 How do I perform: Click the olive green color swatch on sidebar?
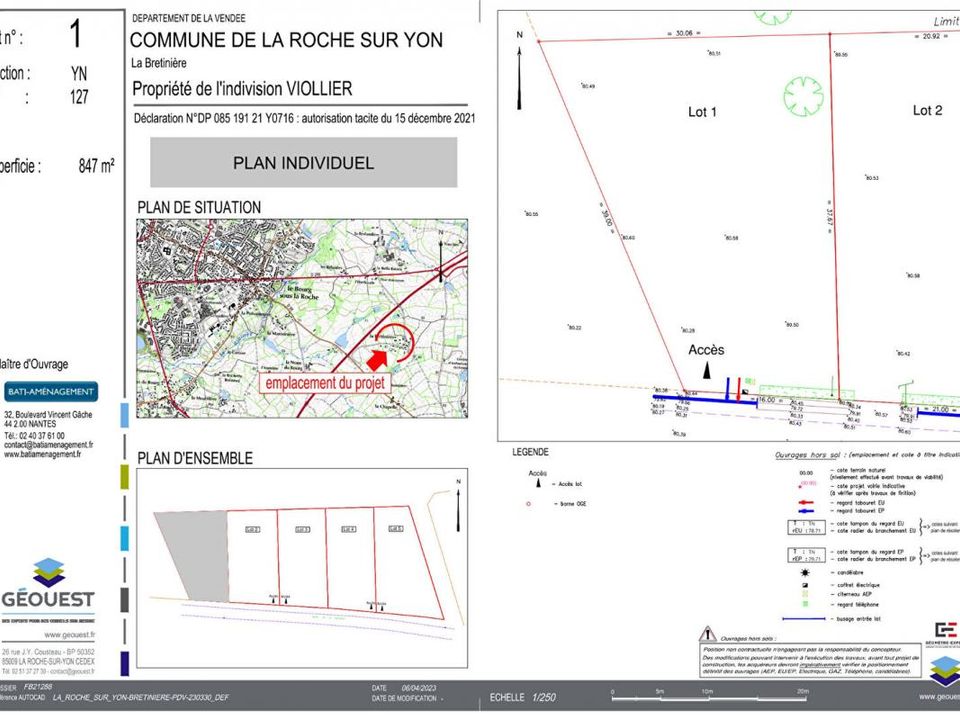(x=124, y=477)
